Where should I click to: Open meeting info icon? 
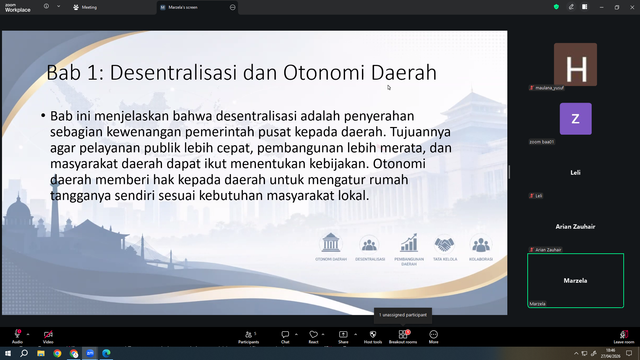coord(47,7)
